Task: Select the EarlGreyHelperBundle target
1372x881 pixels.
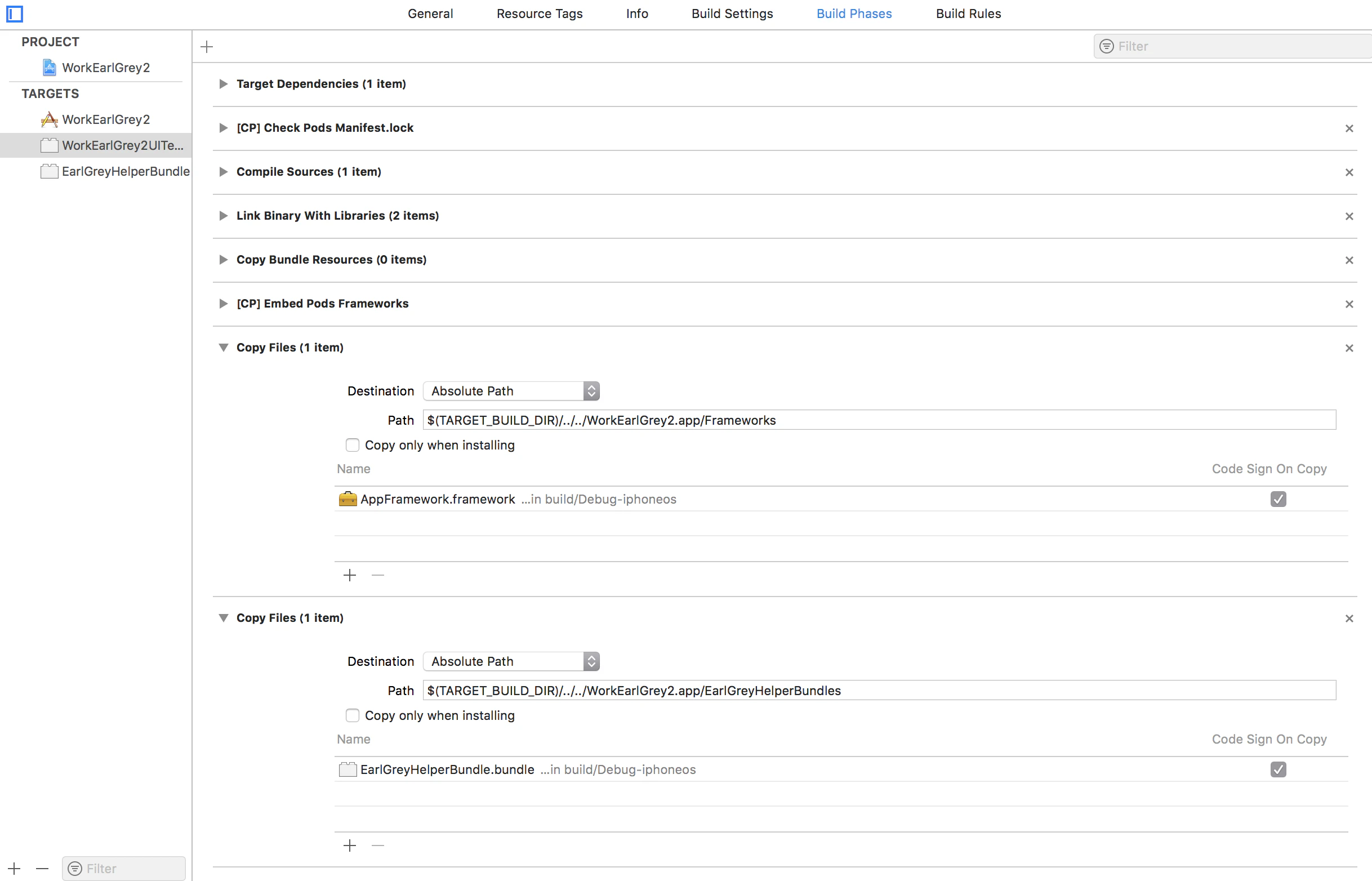Action: pos(115,171)
